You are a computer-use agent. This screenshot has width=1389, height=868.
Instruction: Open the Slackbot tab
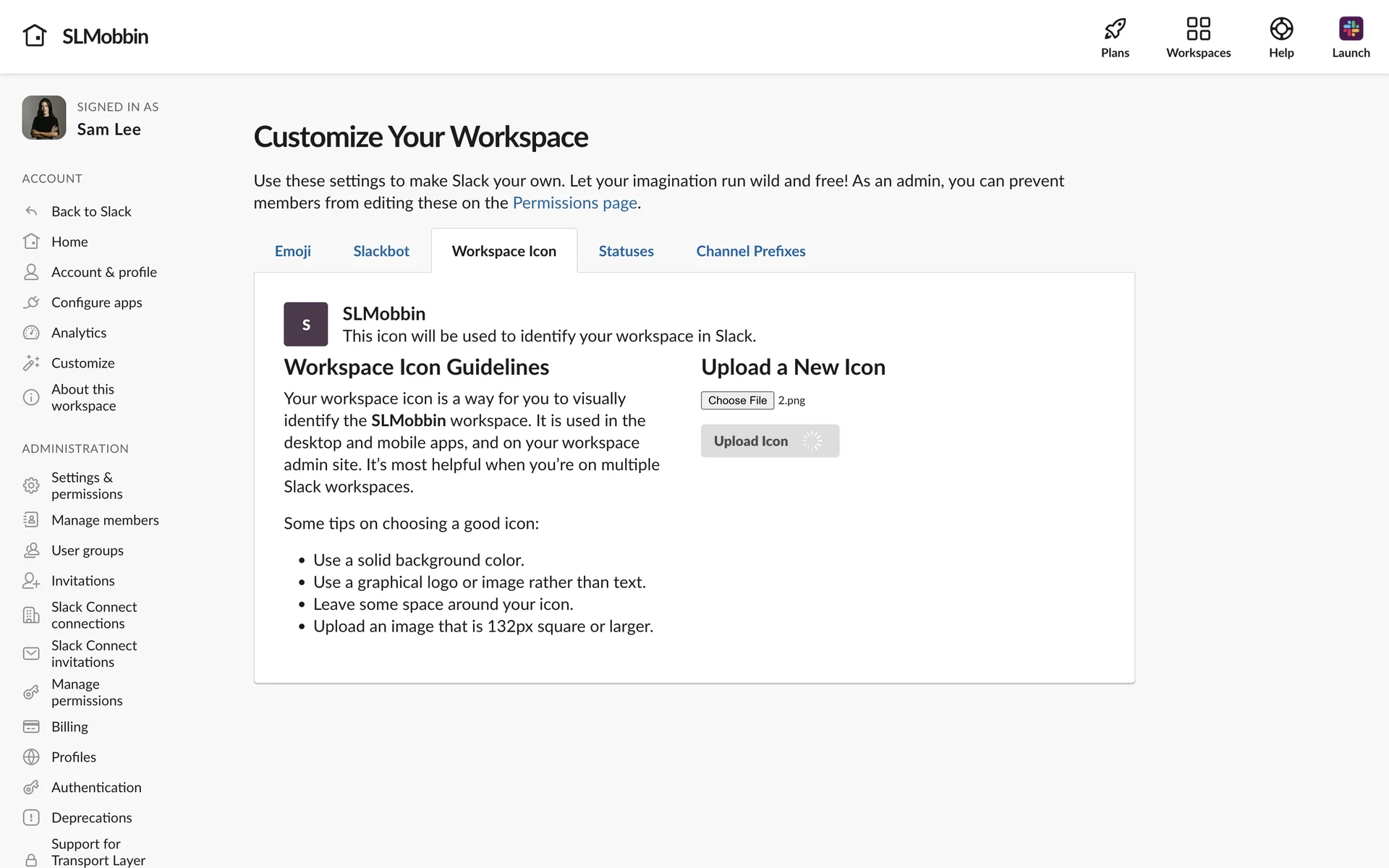tap(381, 251)
